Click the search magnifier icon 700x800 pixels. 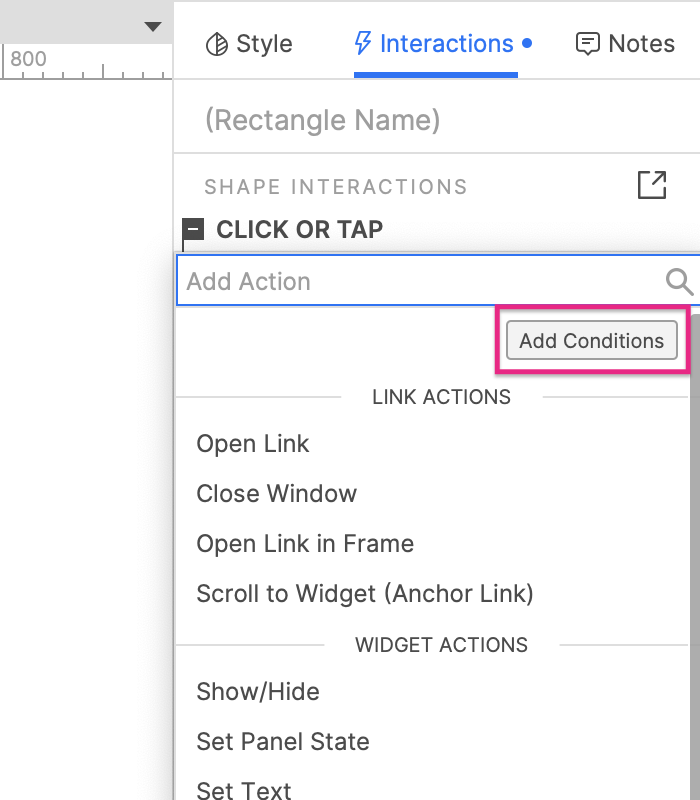pyautogui.click(x=679, y=282)
